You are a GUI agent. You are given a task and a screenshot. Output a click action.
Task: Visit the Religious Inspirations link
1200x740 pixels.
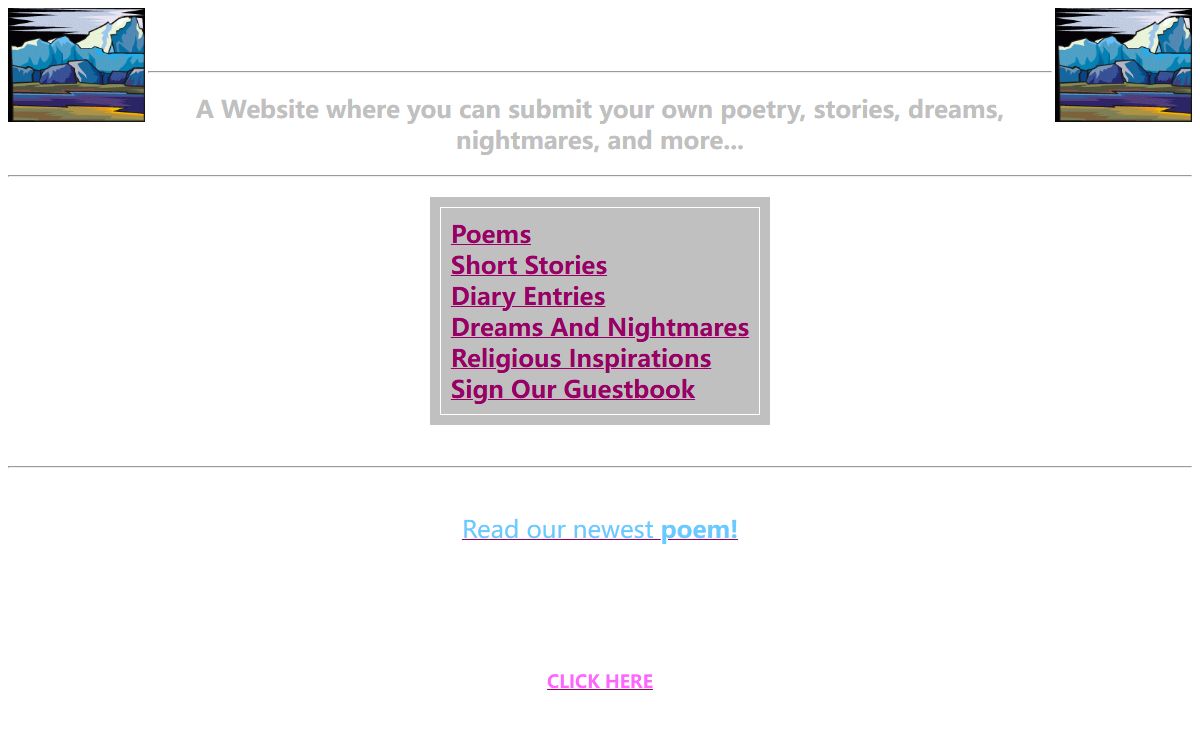point(581,358)
